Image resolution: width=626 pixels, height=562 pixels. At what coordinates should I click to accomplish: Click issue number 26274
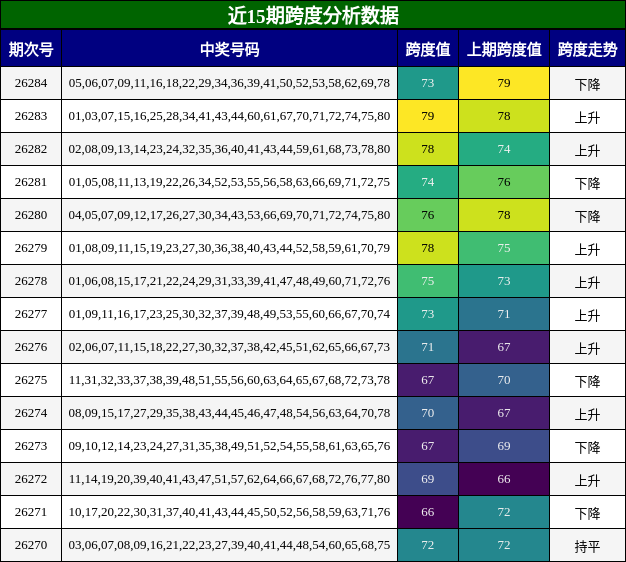(x=31, y=413)
